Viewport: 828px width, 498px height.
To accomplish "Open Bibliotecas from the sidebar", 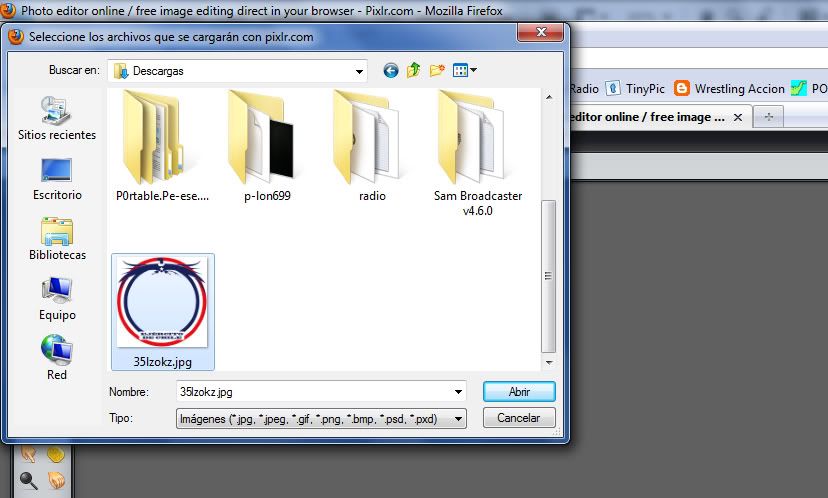I will coord(57,239).
